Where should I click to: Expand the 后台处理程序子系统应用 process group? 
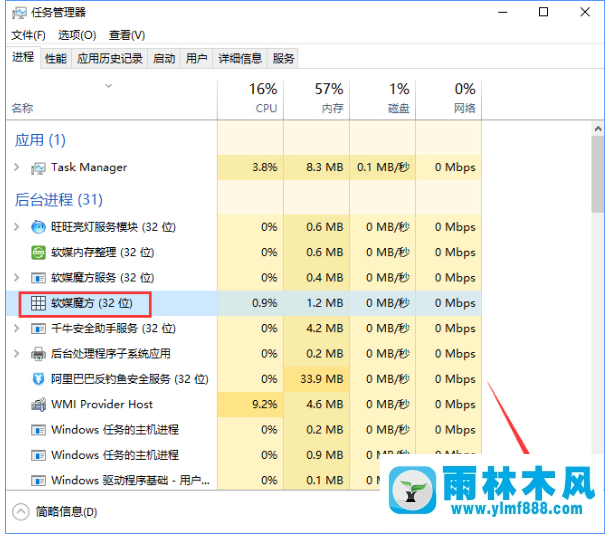pyautogui.click(x=17, y=354)
